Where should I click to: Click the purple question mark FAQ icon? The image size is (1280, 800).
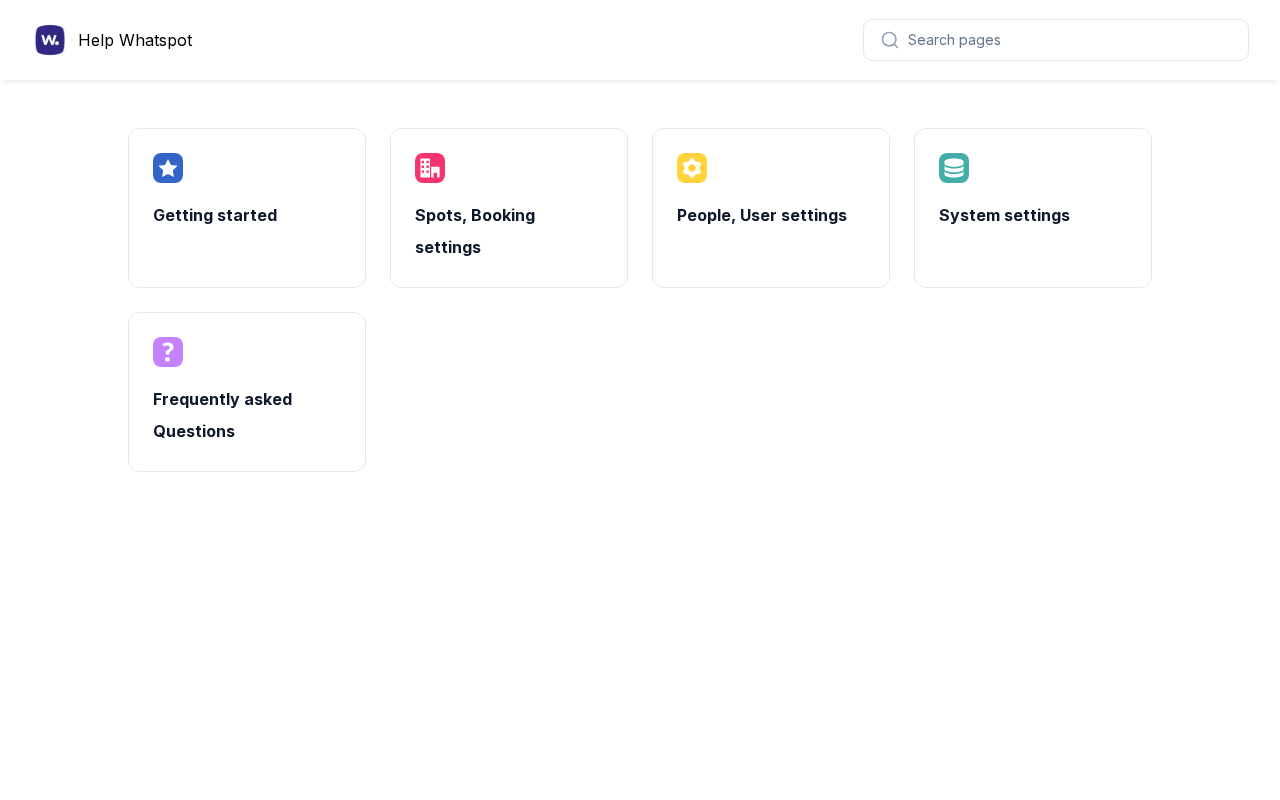(168, 352)
